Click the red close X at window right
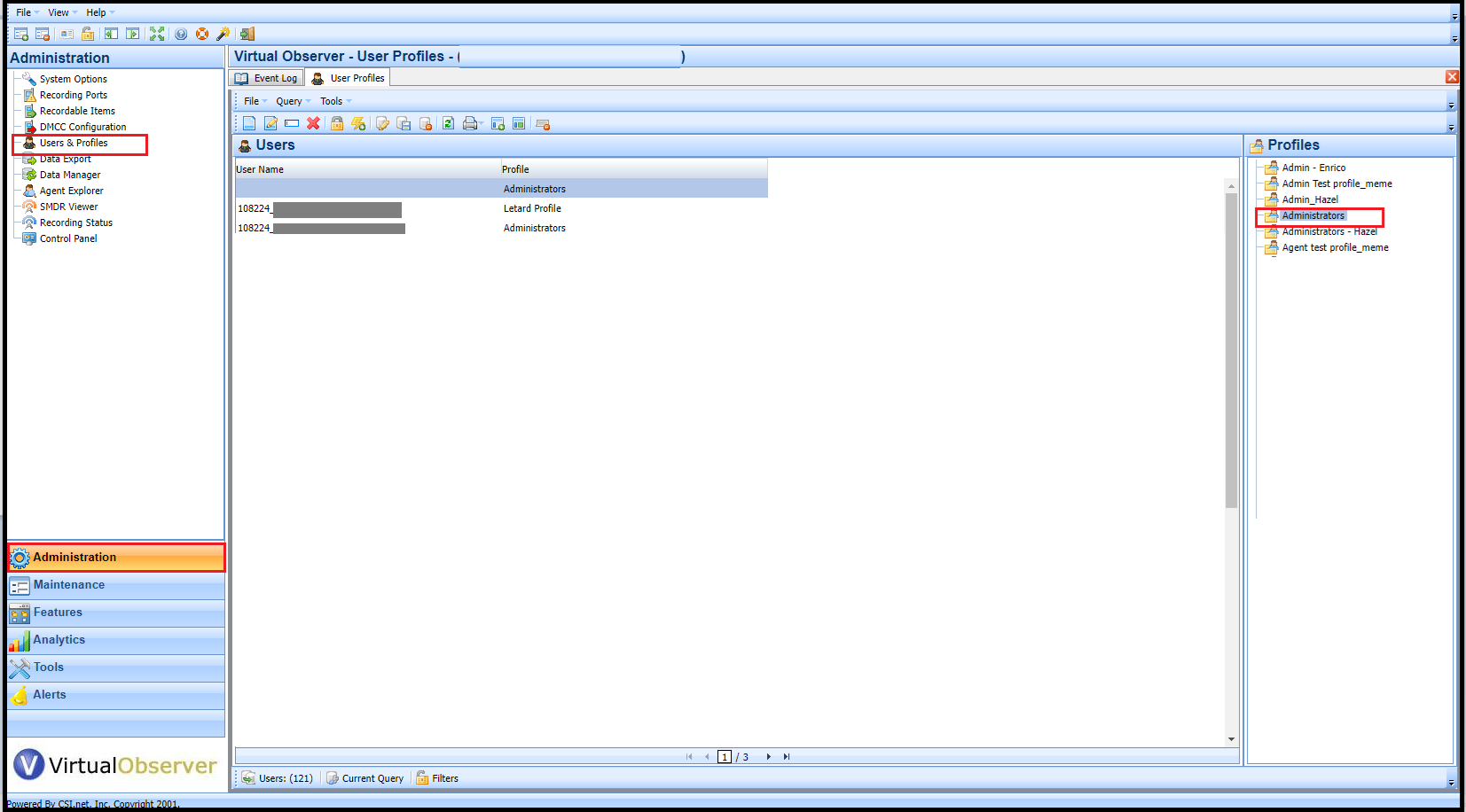The width and height of the screenshot is (1466, 812). [1452, 77]
